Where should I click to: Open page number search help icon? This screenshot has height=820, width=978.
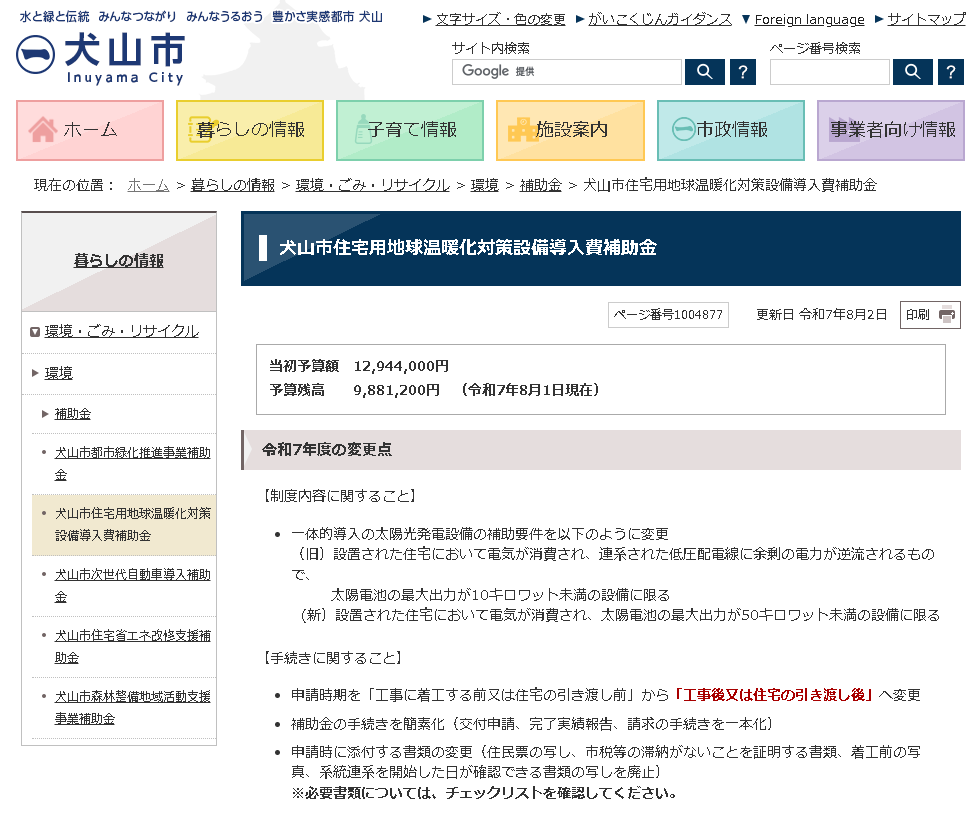click(951, 72)
